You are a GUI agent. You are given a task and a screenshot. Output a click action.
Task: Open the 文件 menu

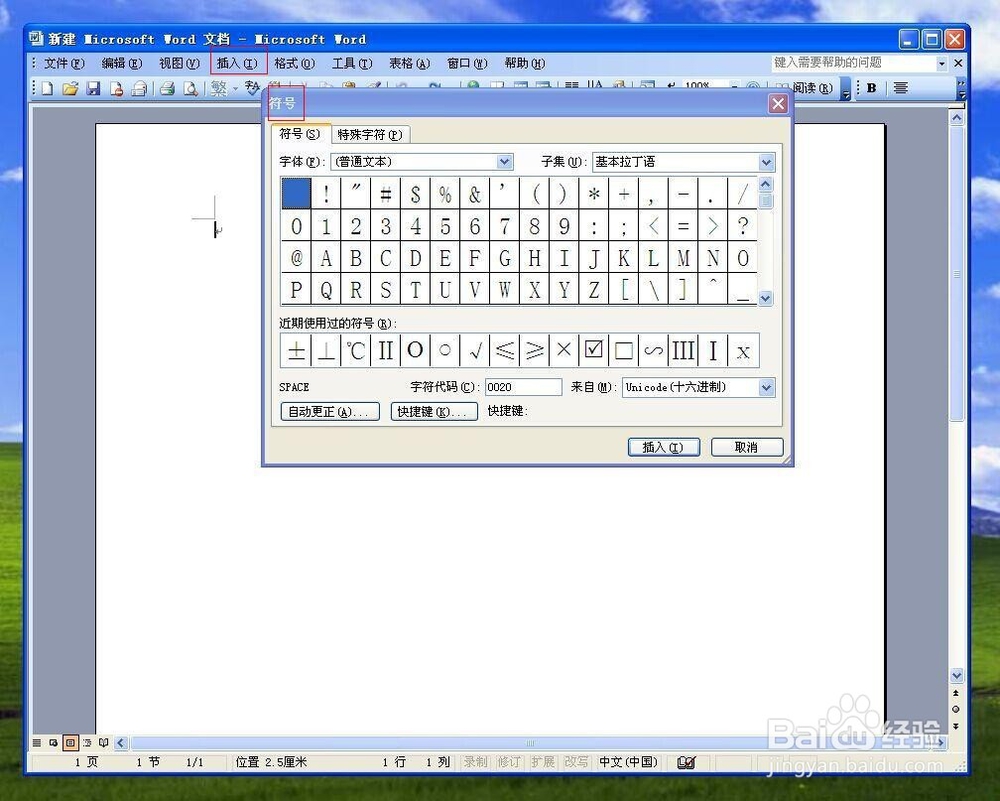pyautogui.click(x=64, y=63)
